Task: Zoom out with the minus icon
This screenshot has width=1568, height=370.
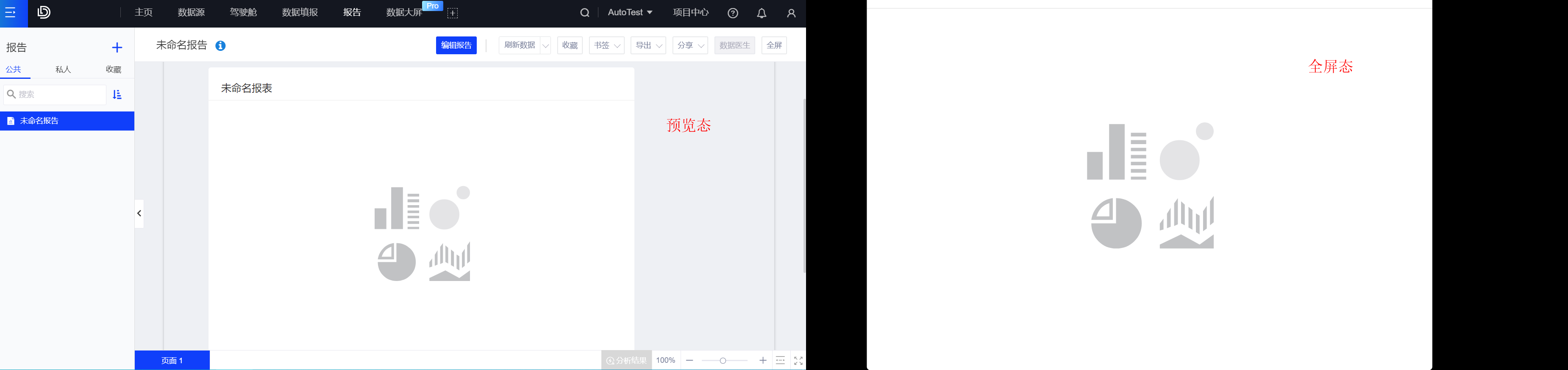Action: [x=689, y=360]
